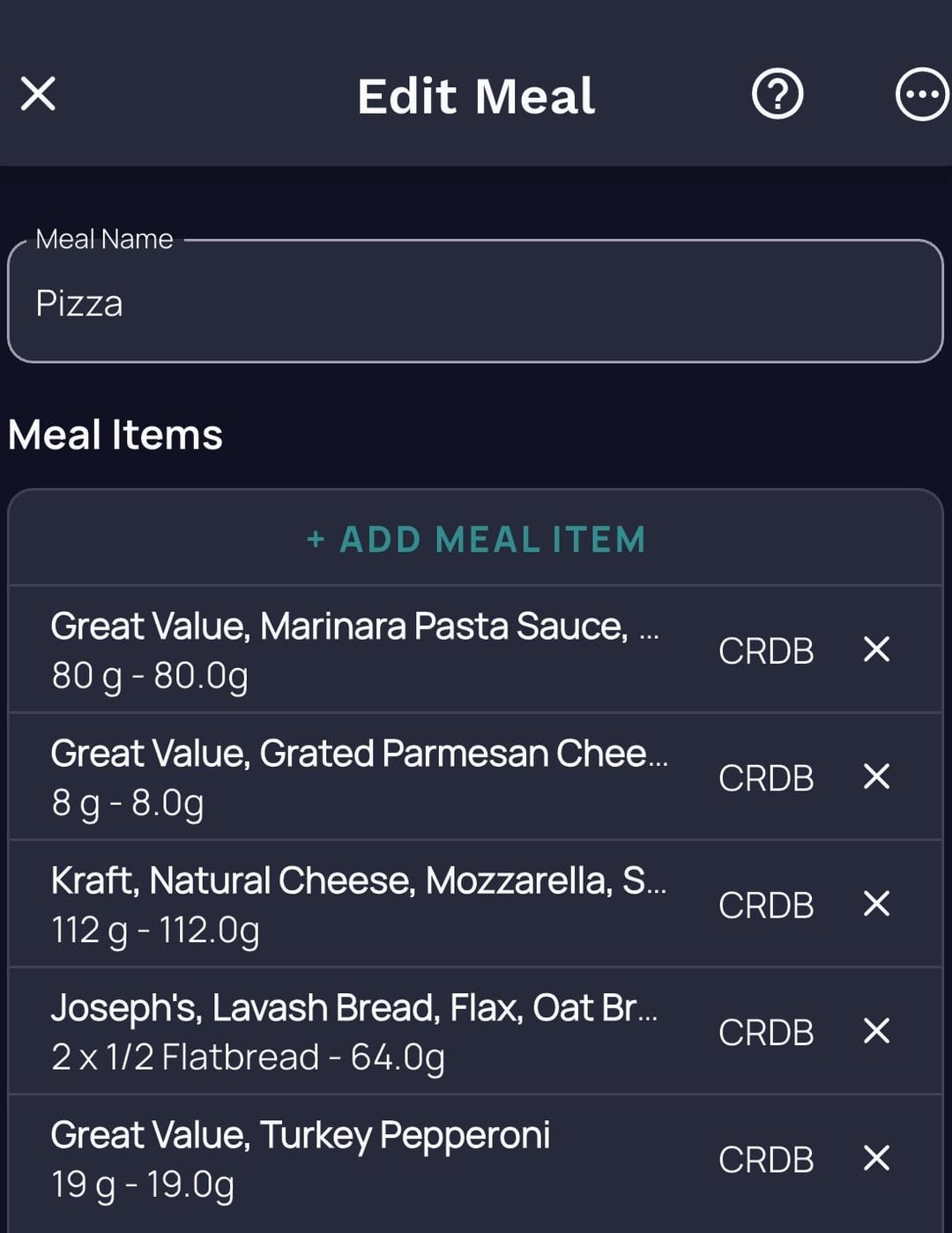Tap CRDB label on Parmesan row
Image resolution: width=952 pixels, height=1233 pixels.
[x=765, y=778]
